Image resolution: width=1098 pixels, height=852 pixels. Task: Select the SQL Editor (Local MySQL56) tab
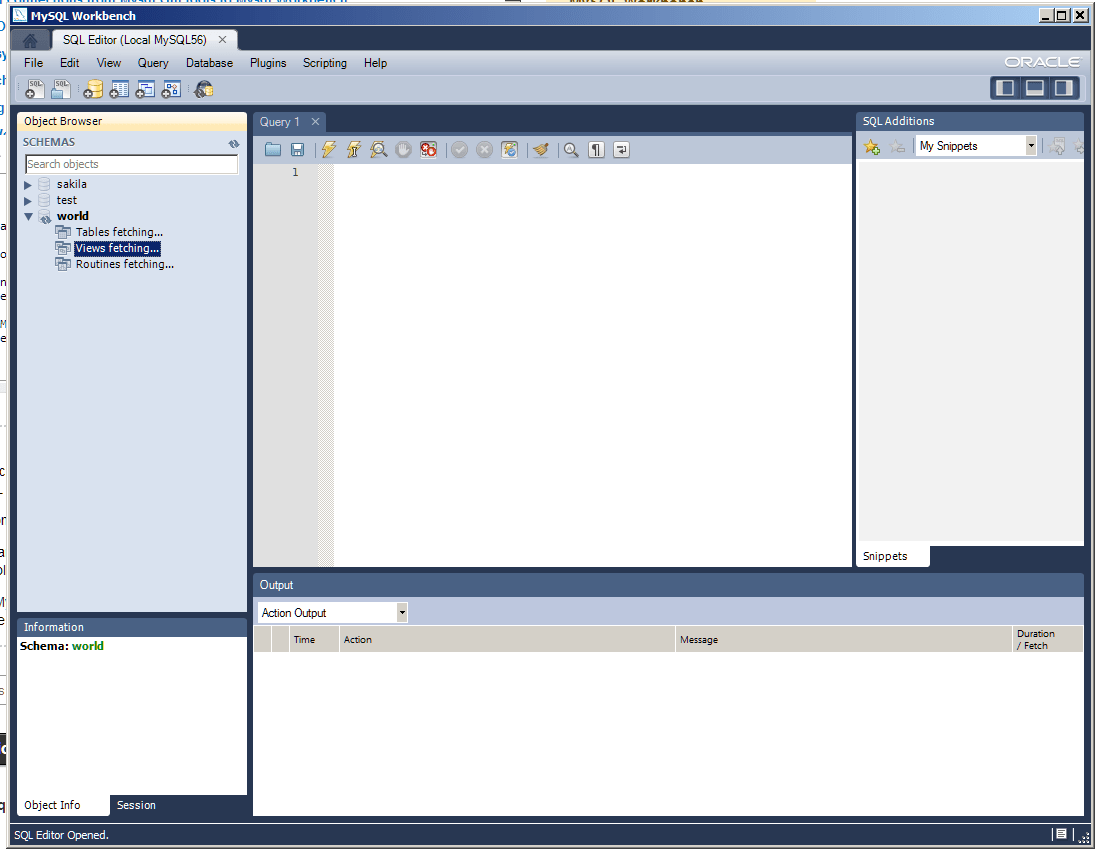134,40
